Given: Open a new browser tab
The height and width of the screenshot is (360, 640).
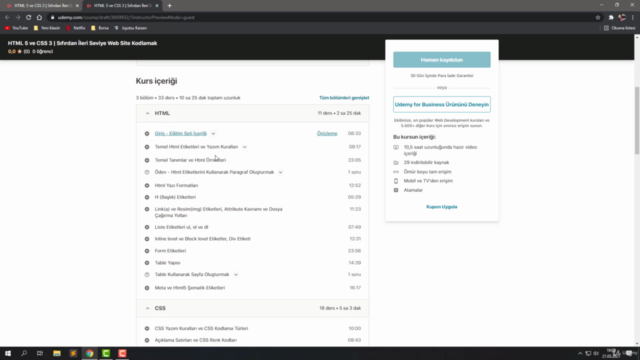Looking at the screenshot, I should point(169,6).
